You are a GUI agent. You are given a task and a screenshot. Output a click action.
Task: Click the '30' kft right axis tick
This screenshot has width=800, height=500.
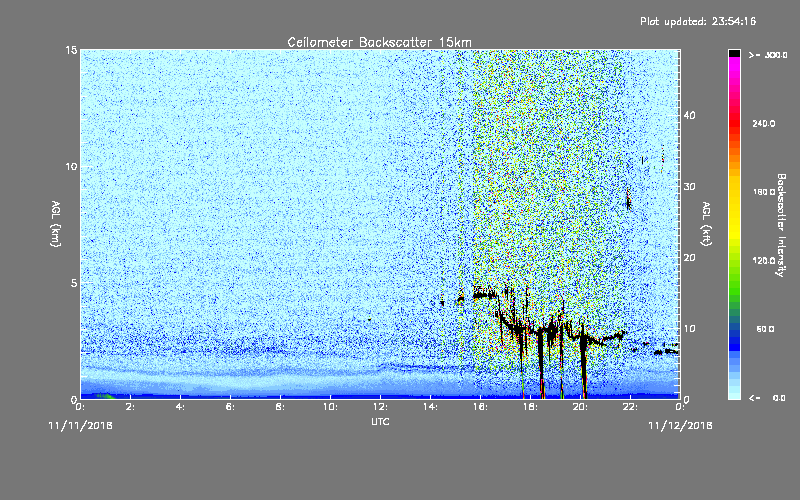click(689, 187)
